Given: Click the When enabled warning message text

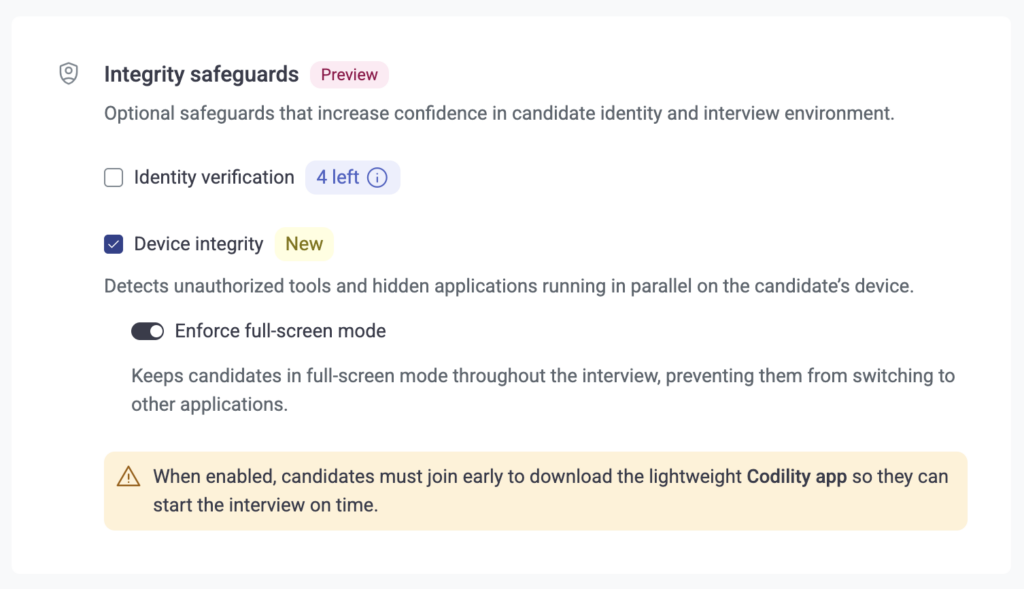Looking at the screenshot, I should tap(551, 490).
